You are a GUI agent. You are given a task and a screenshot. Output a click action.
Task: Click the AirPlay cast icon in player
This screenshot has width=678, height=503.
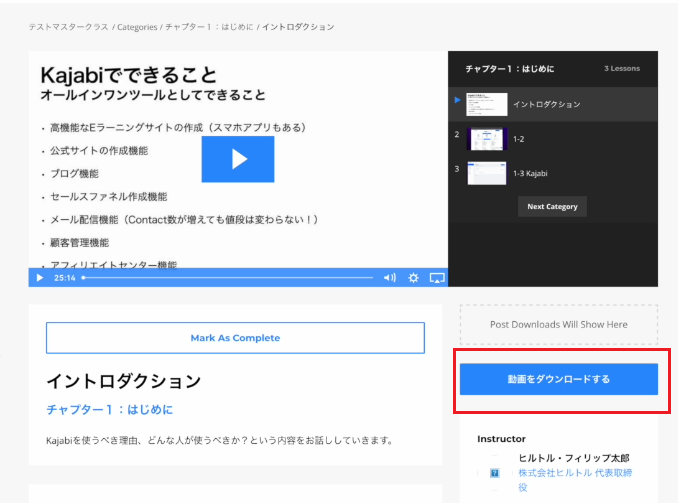point(437,278)
